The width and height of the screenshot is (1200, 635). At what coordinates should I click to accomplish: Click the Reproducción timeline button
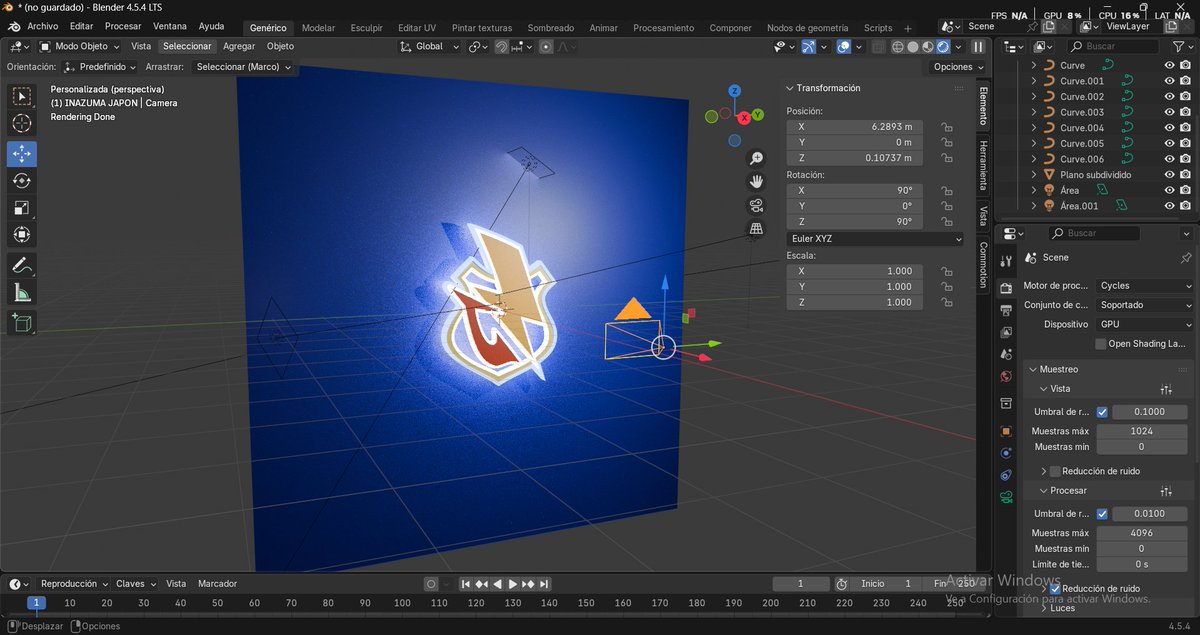pos(75,583)
